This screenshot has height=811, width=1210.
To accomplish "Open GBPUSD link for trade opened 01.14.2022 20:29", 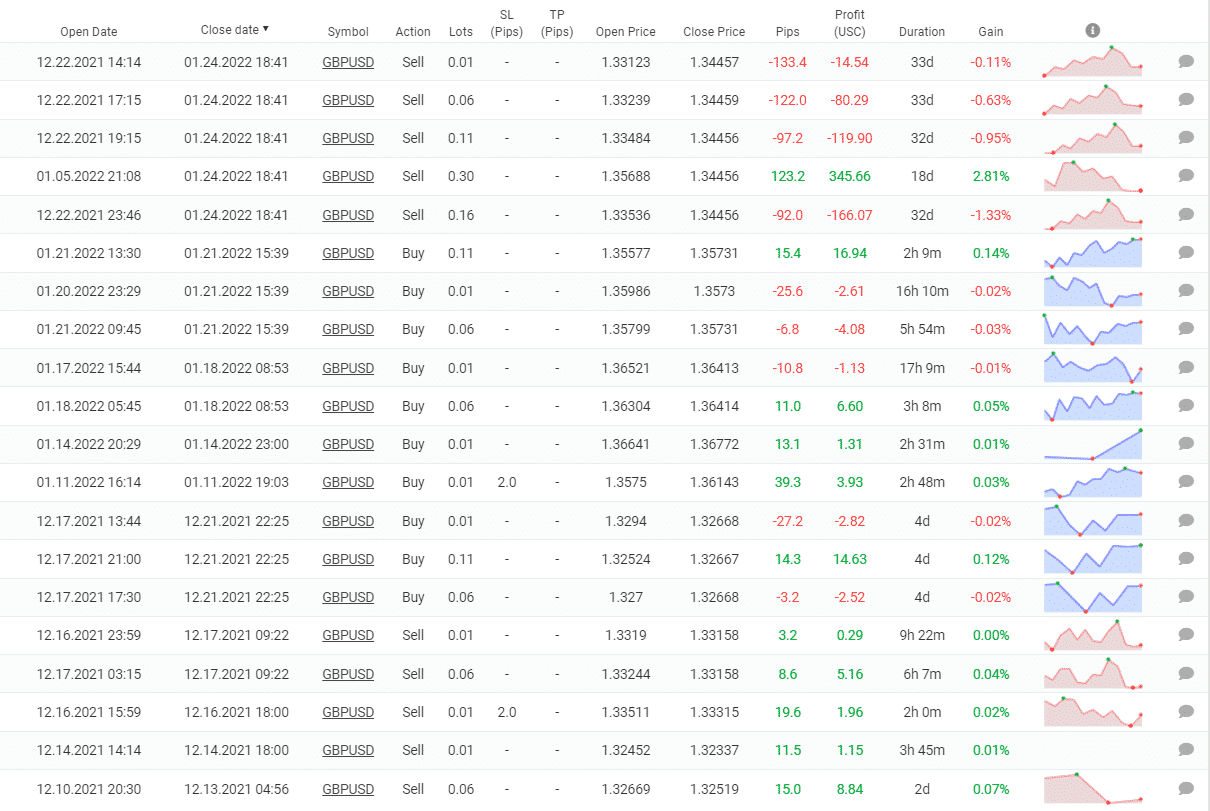I will tap(348, 444).
